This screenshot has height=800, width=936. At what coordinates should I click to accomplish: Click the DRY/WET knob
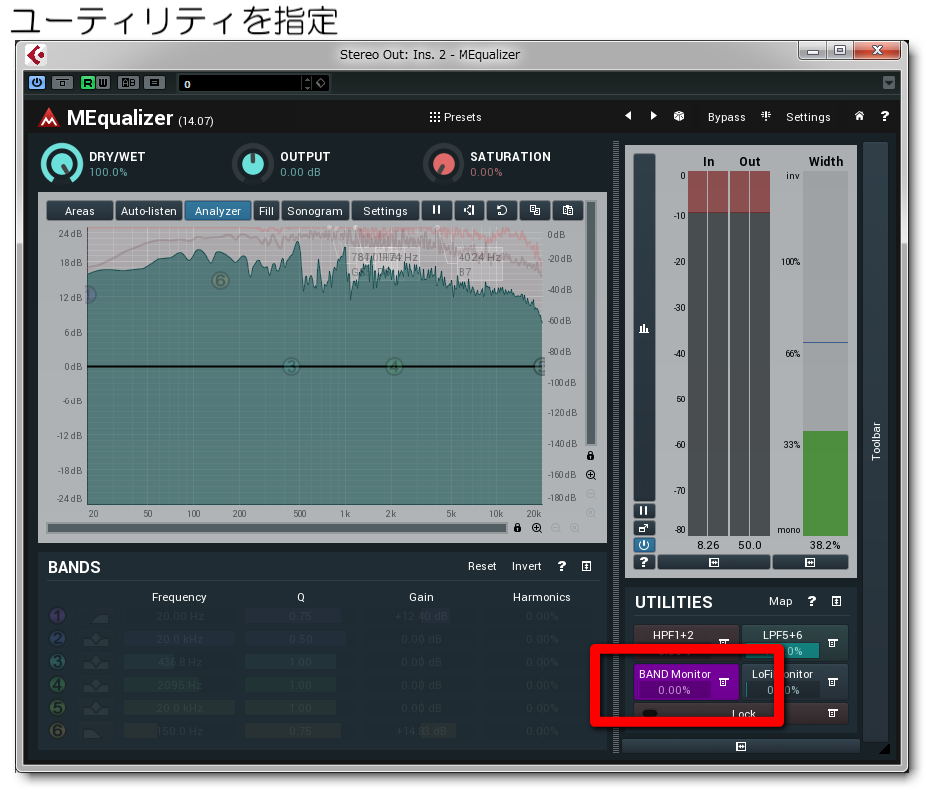coord(61,164)
